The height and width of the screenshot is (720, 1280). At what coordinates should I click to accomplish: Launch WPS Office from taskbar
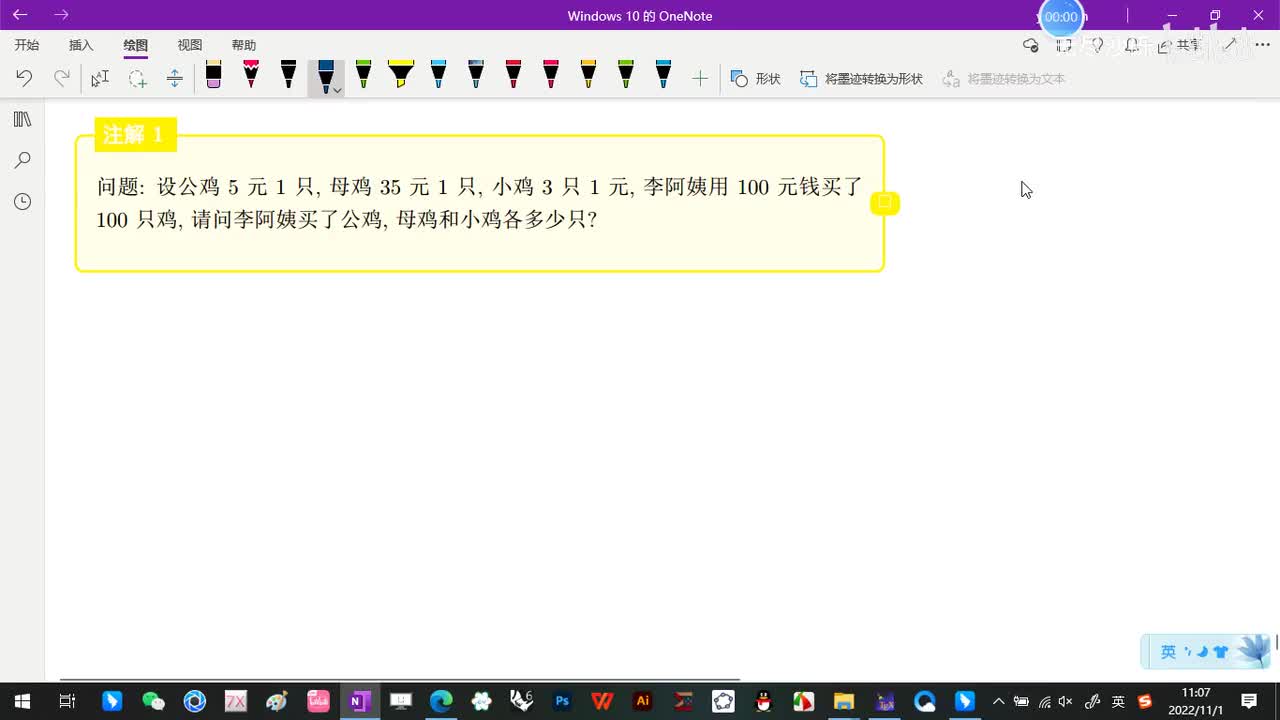[603, 701]
